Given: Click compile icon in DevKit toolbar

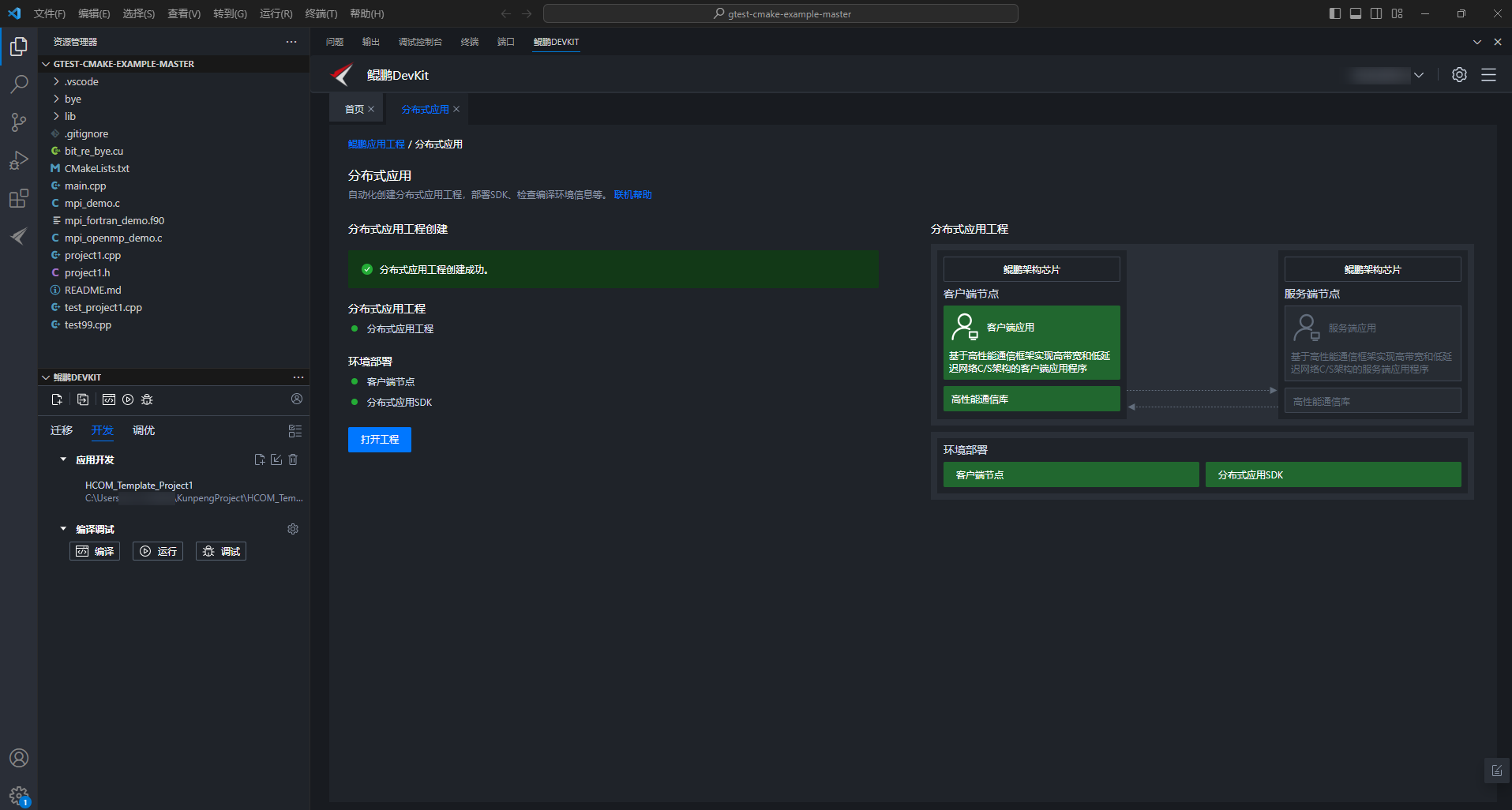Looking at the screenshot, I should tap(109, 399).
